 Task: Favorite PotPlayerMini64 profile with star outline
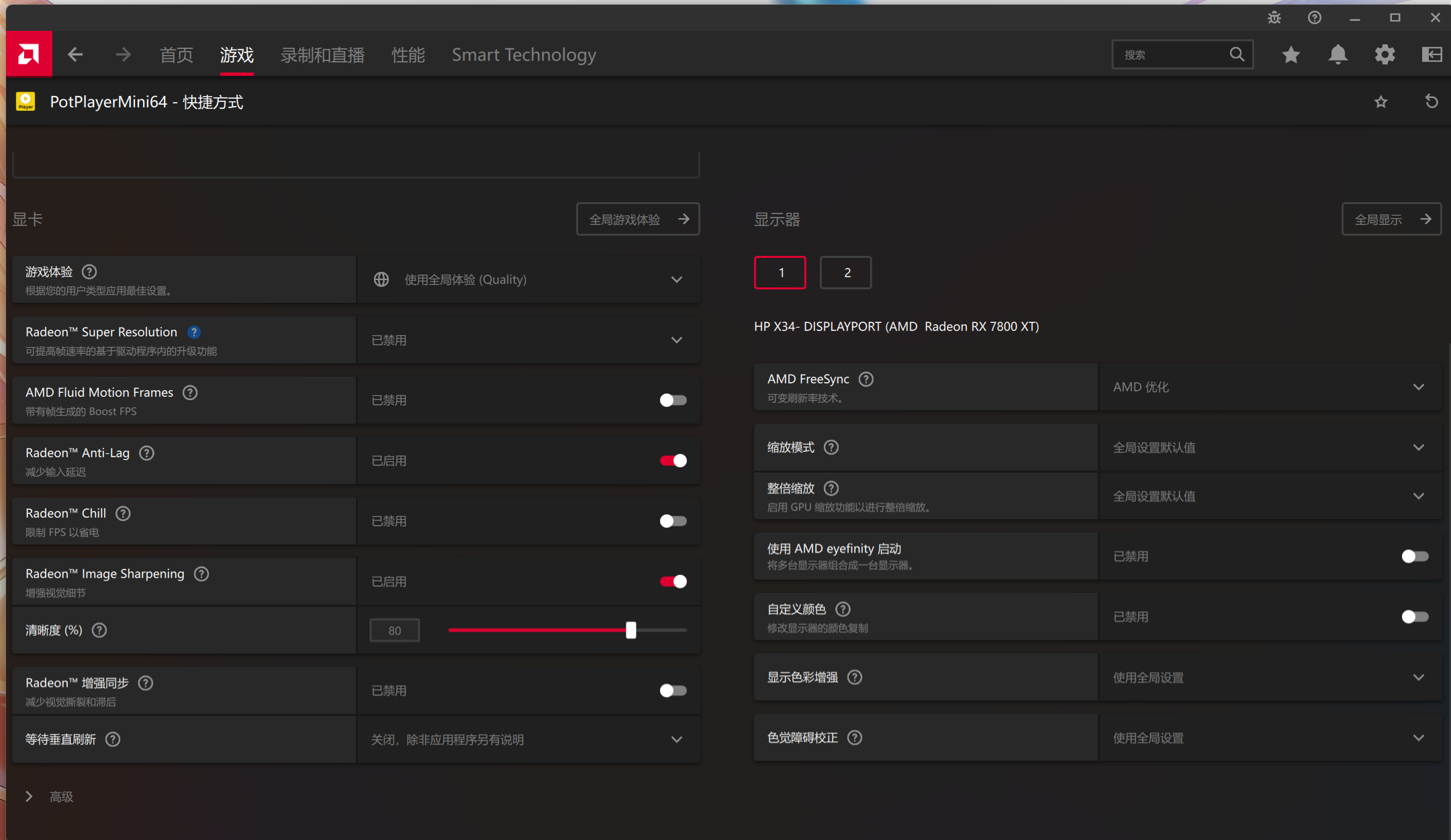pyautogui.click(x=1380, y=102)
